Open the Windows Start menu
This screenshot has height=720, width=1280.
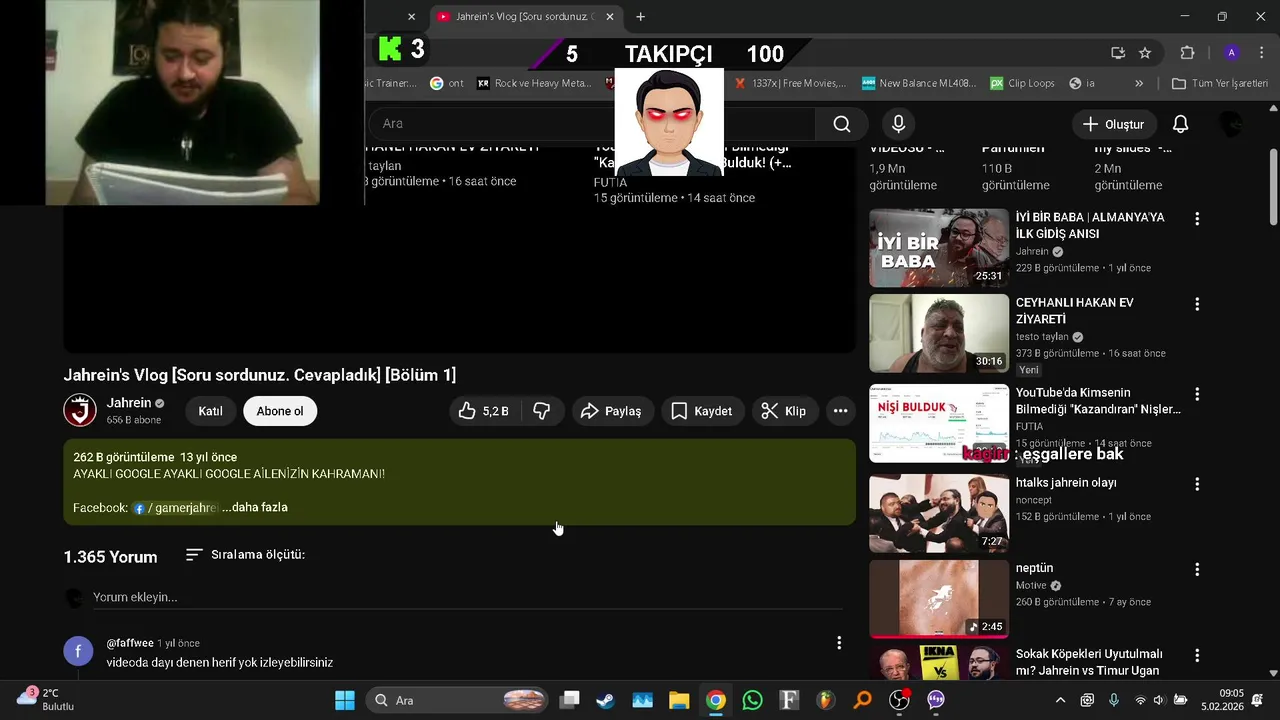click(x=345, y=700)
